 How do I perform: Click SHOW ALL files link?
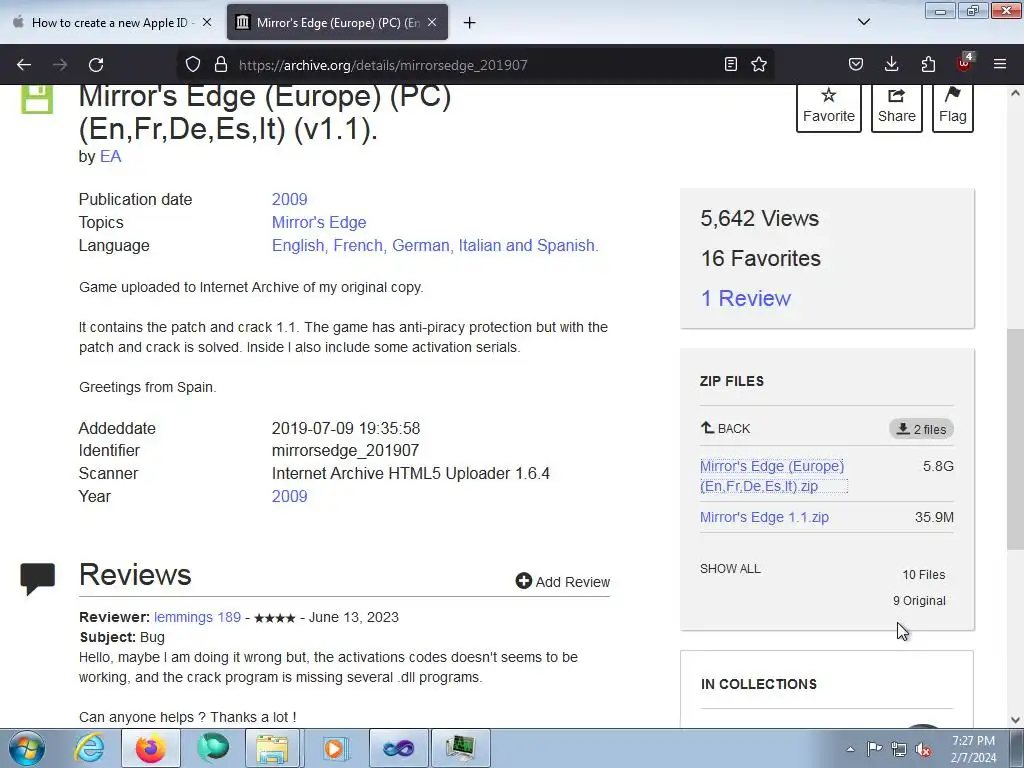tap(730, 569)
